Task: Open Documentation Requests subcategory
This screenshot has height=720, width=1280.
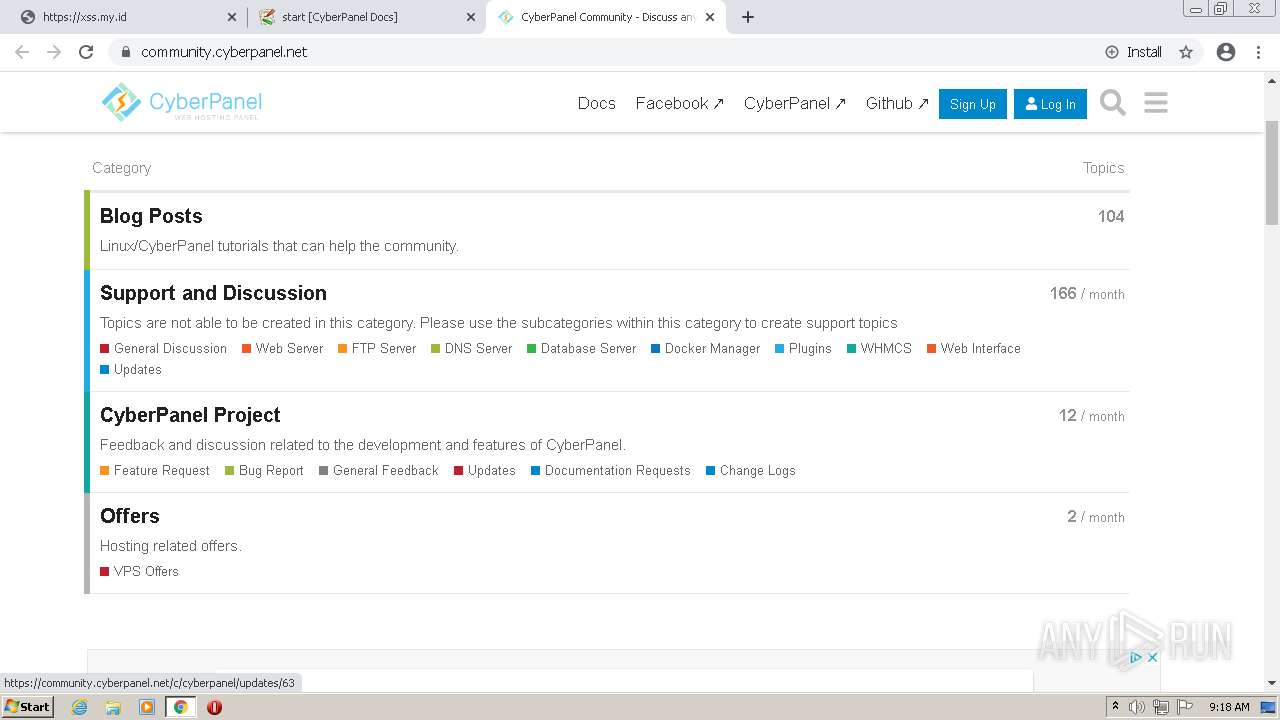Action: click(611, 470)
